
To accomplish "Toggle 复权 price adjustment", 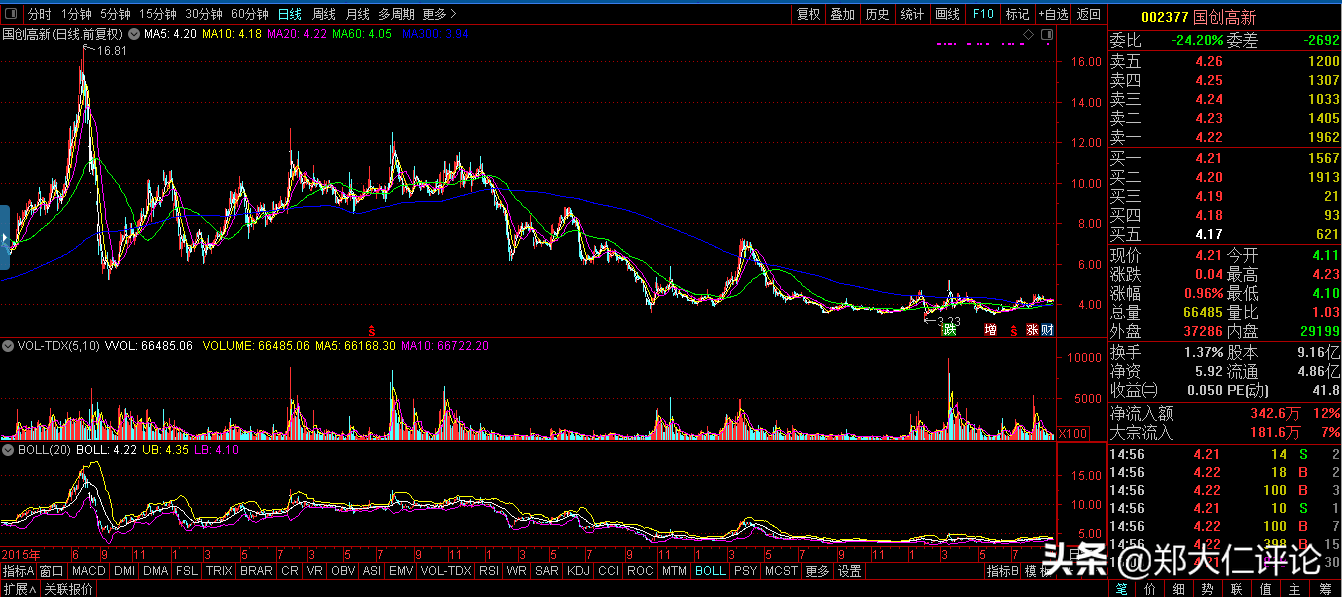I will [x=808, y=14].
